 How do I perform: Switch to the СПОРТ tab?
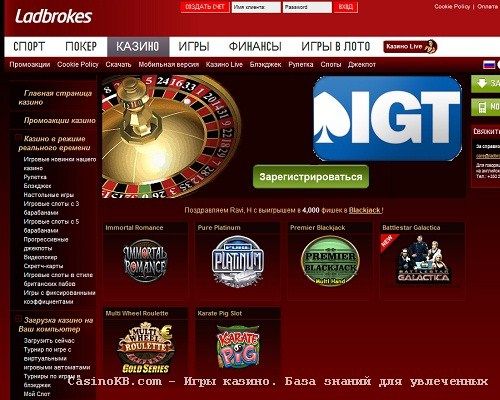29,47
